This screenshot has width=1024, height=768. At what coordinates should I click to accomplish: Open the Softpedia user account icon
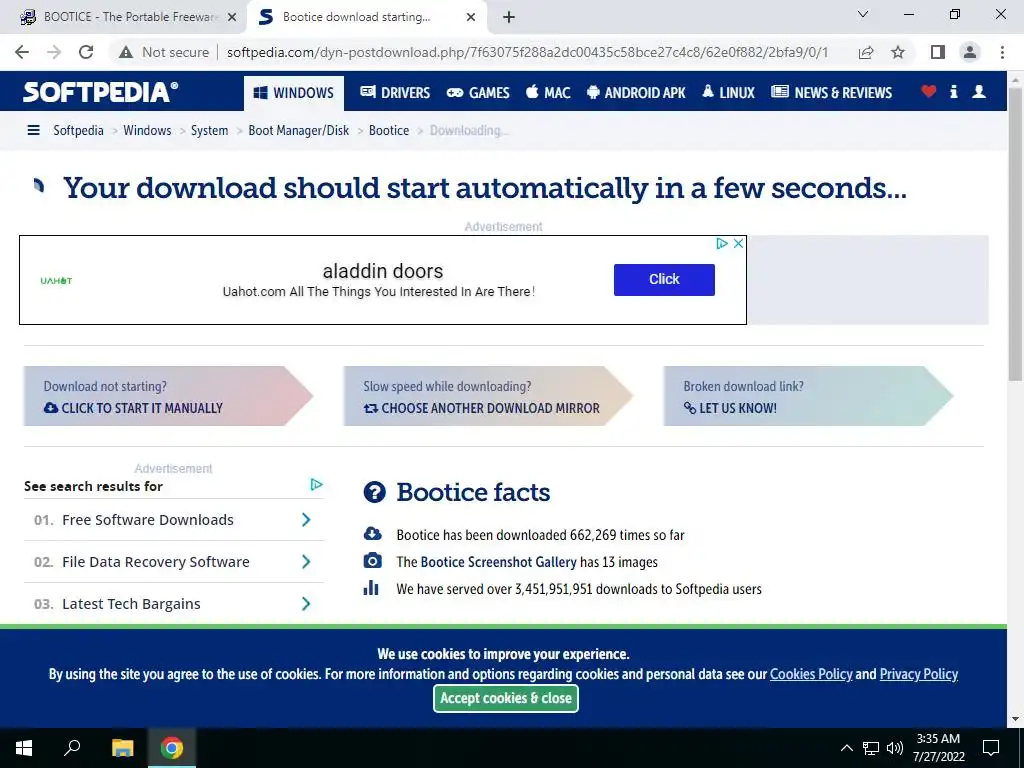coord(978,91)
